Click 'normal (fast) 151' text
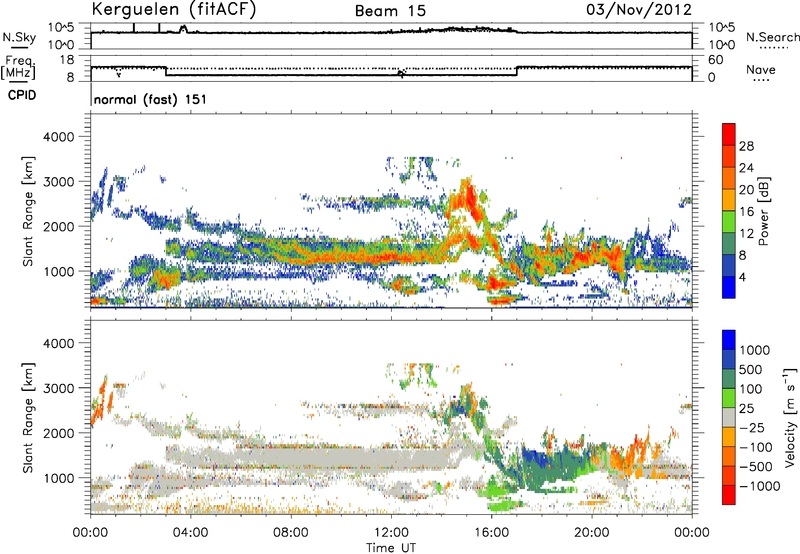This screenshot has height=554, width=800. (151, 99)
